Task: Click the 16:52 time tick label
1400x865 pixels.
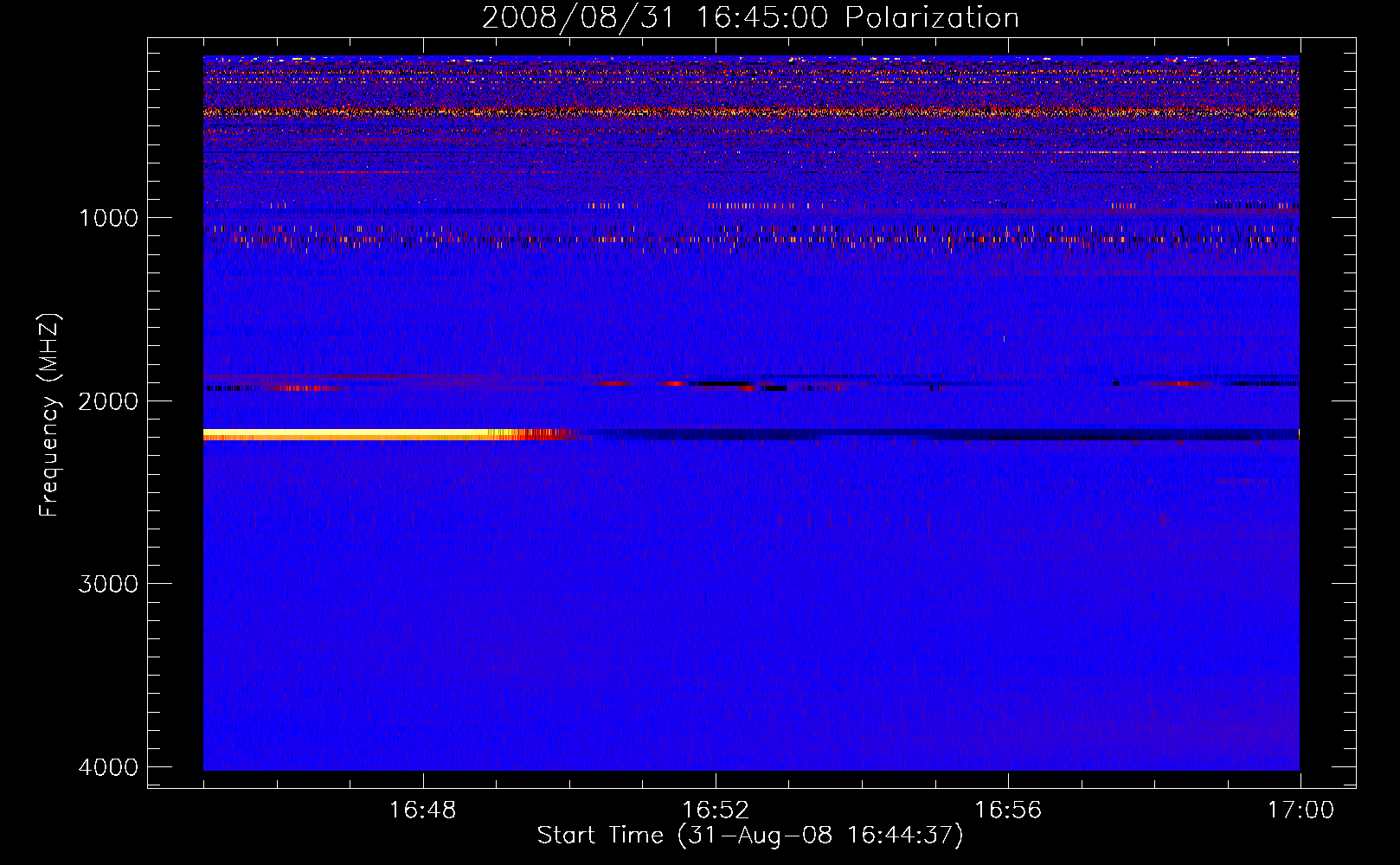Action: 715,811
